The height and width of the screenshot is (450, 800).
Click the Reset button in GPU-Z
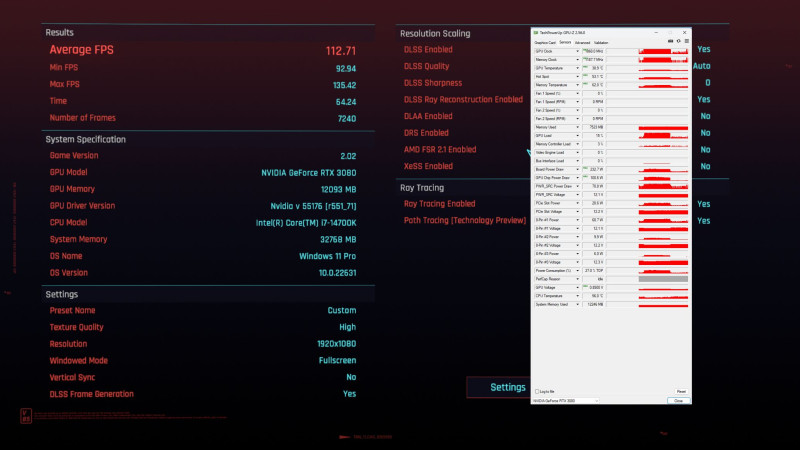(x=681, y=391)
